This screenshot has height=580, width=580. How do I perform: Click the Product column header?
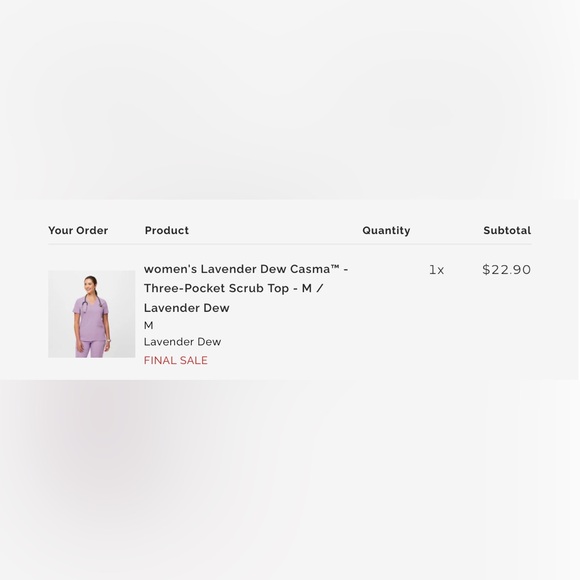167,230
